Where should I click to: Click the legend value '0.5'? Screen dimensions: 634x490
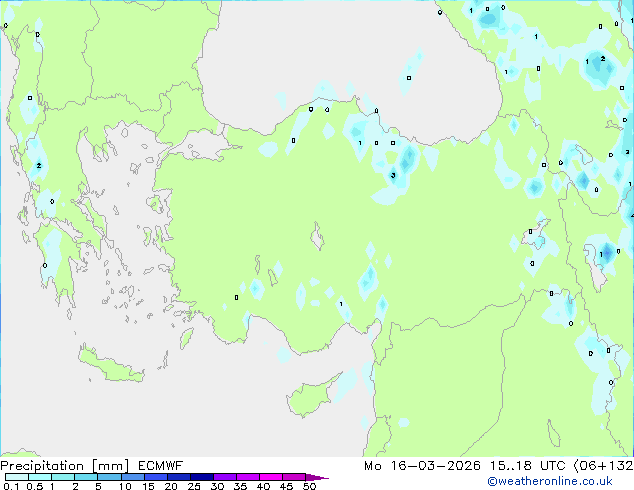(35, 486)
